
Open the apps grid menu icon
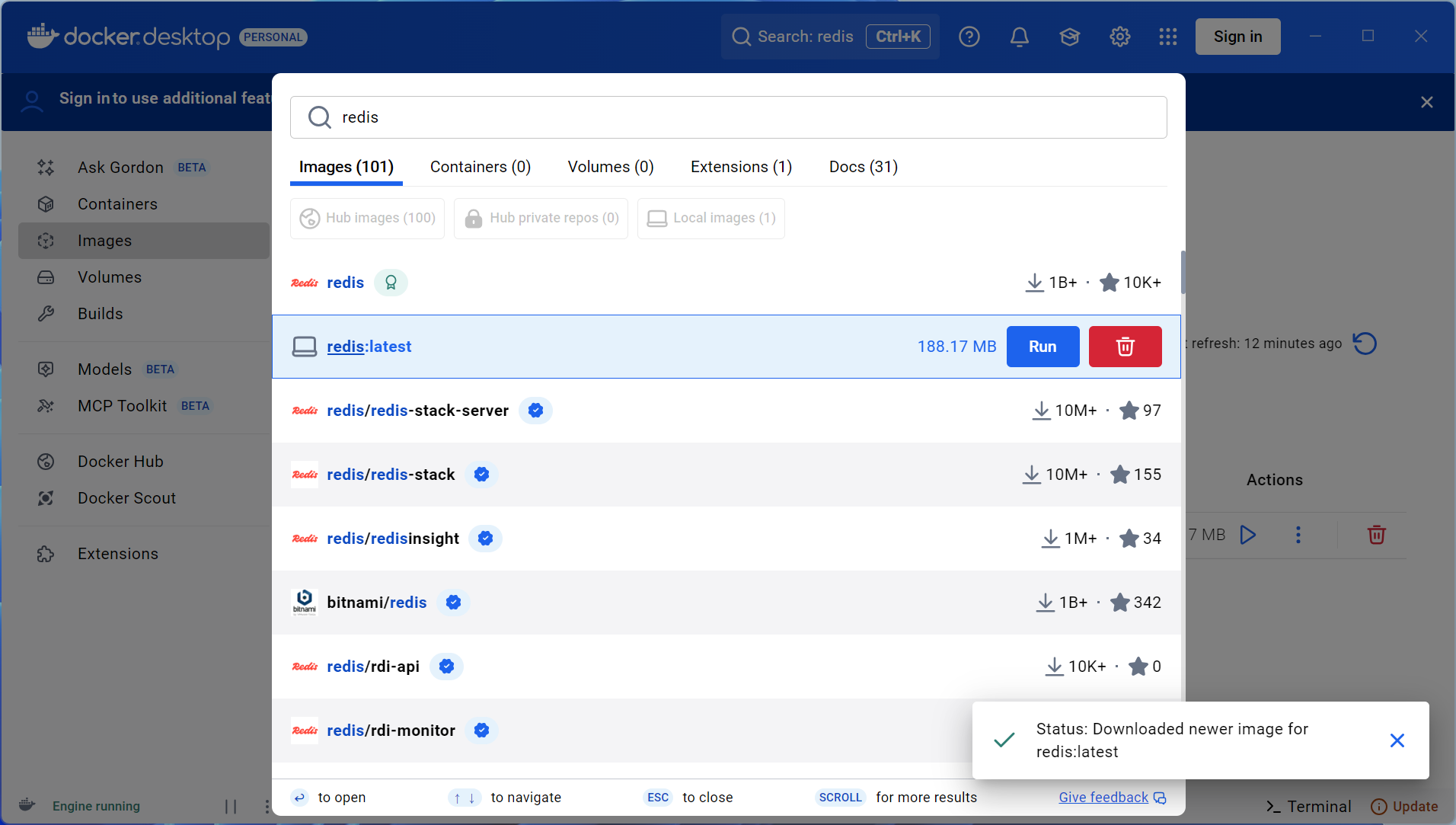(1168, 37)
